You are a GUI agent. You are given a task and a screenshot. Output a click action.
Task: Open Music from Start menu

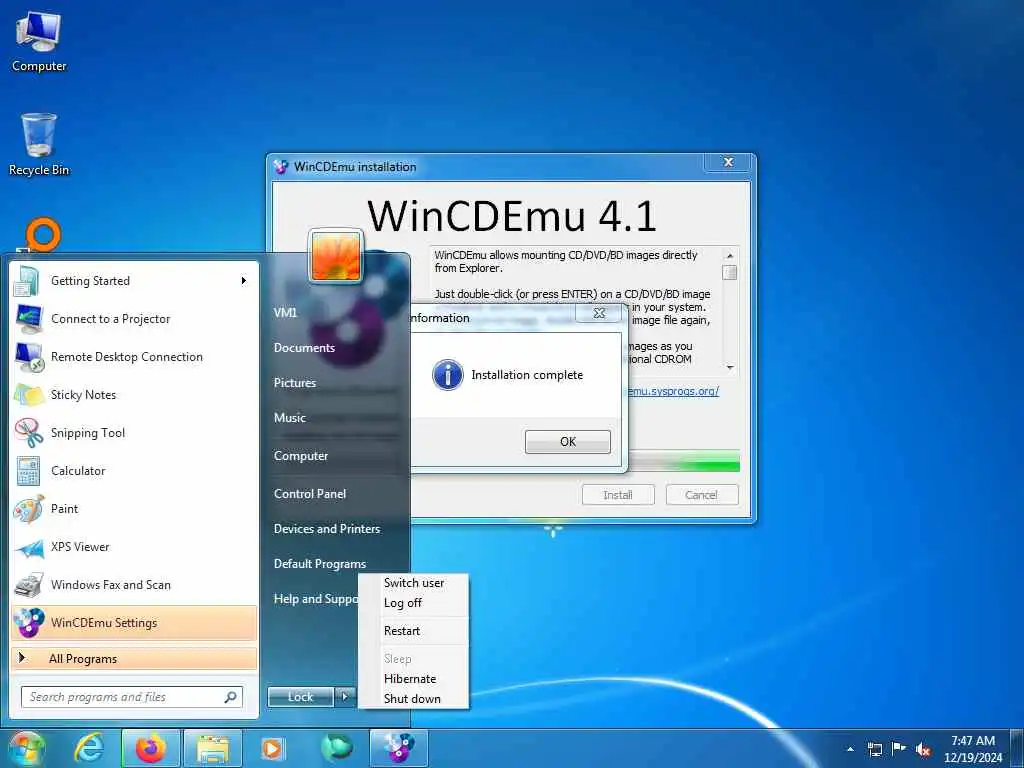pos(290,418)
